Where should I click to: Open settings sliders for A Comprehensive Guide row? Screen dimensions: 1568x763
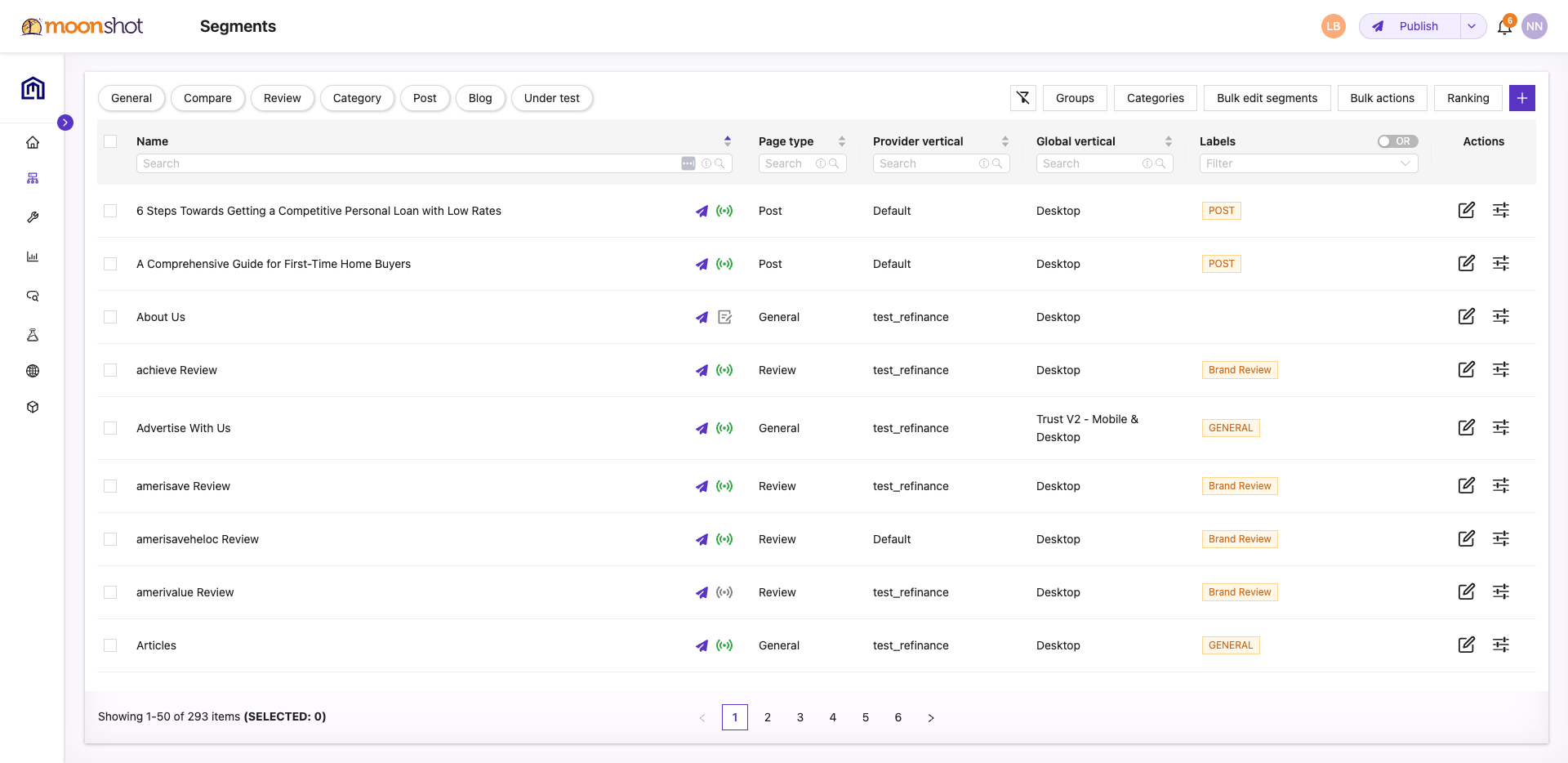click(1501, 263)
